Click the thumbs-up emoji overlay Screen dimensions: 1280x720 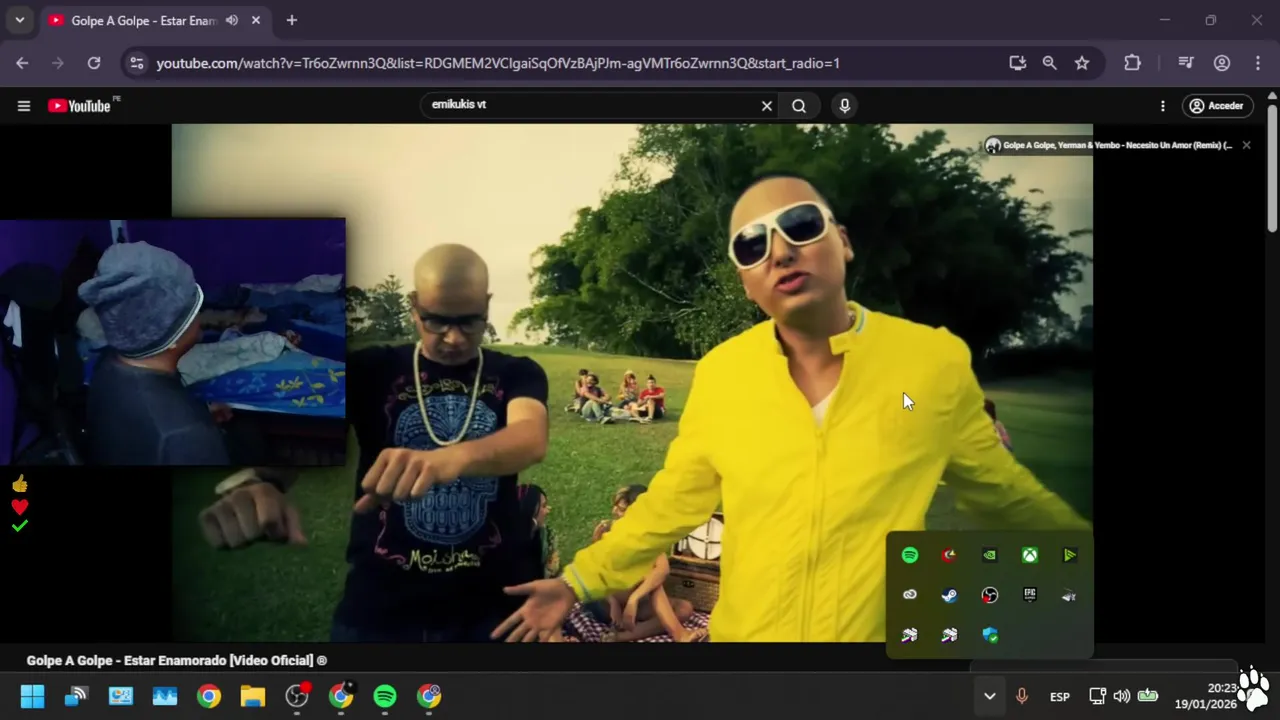click(20, 484)
